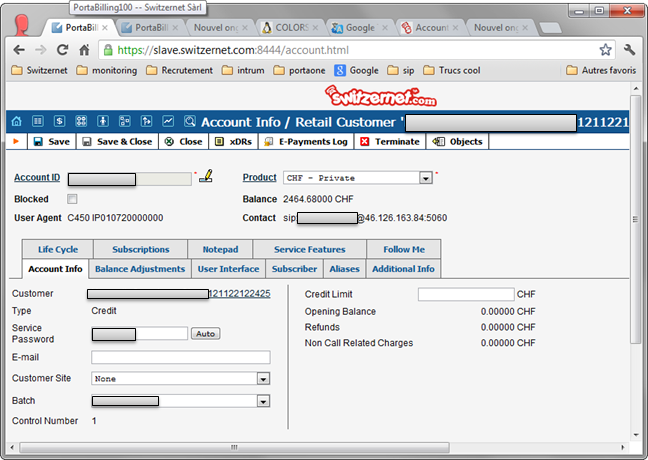This screenshot has width=648, height=460.
Task: Click the pencil icon beside Account ID
Action: click(206, 177)
